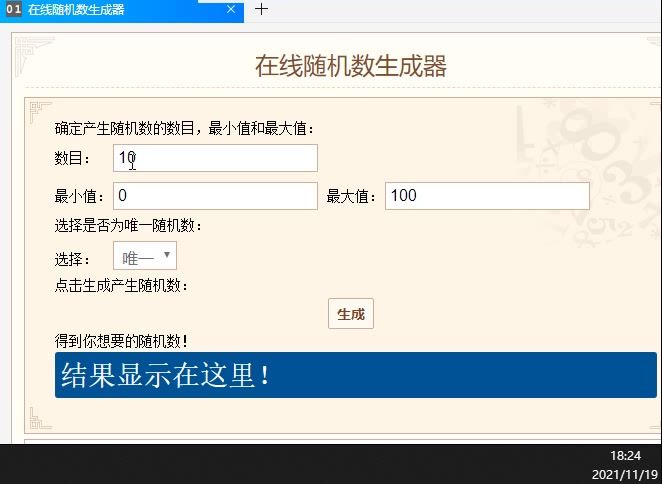Image resolution: width=662 pixels, height=484 pixels.
Task: Click the taskbar clock showing 18:24
Action: tap(625, 456)
